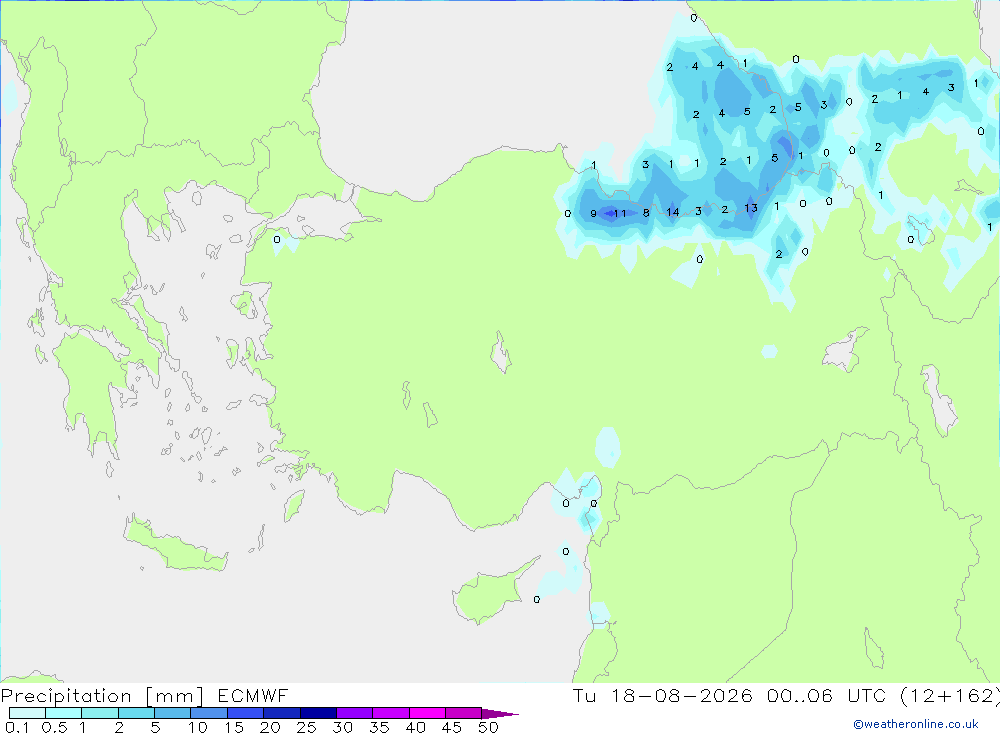This screenshot has height=733, width=1000.
Task: Click the precipitation value '13' on the map
Action: pyautogui.click(x=751, y=208)
